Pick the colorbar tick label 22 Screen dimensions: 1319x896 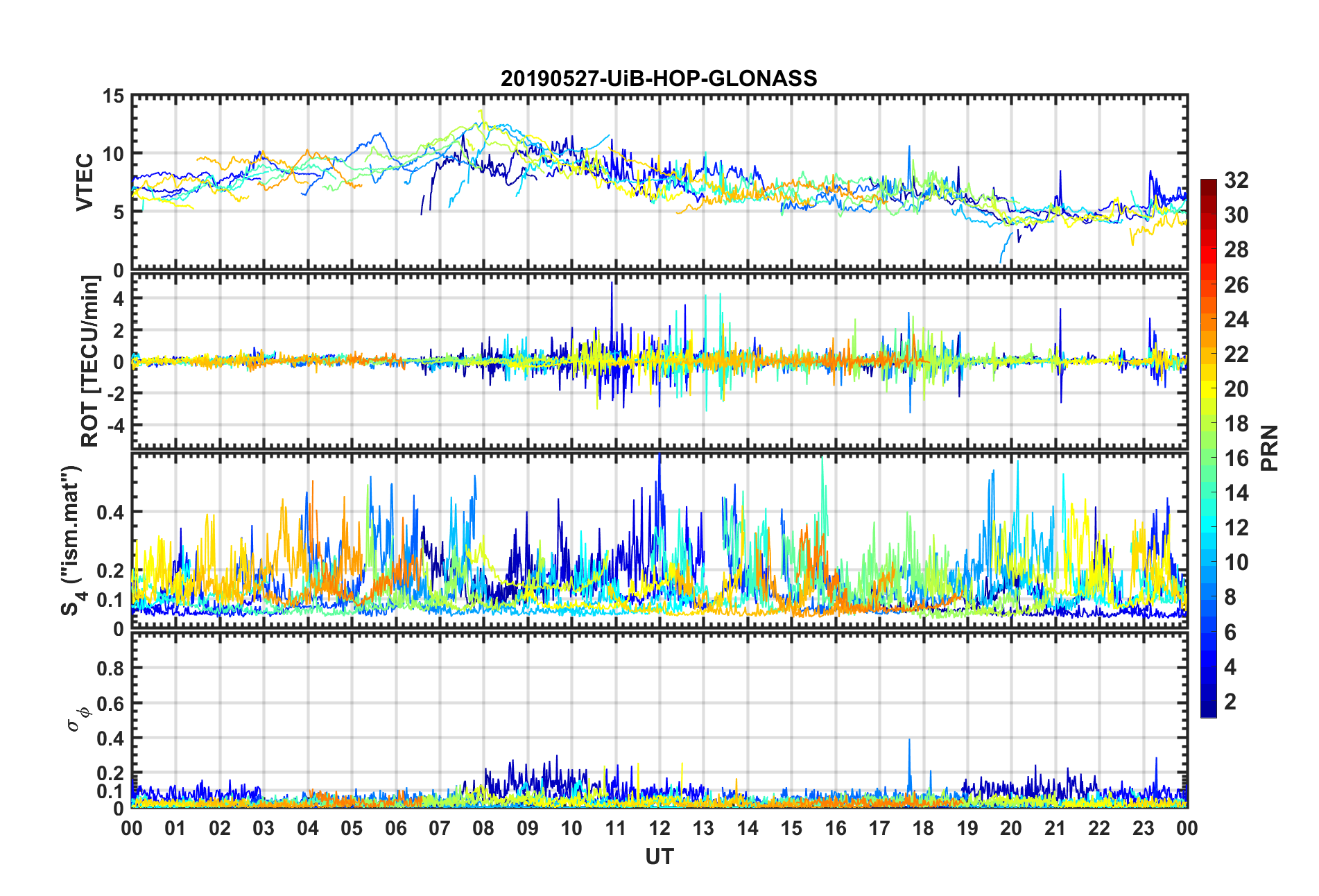(x=1236, y=354)
